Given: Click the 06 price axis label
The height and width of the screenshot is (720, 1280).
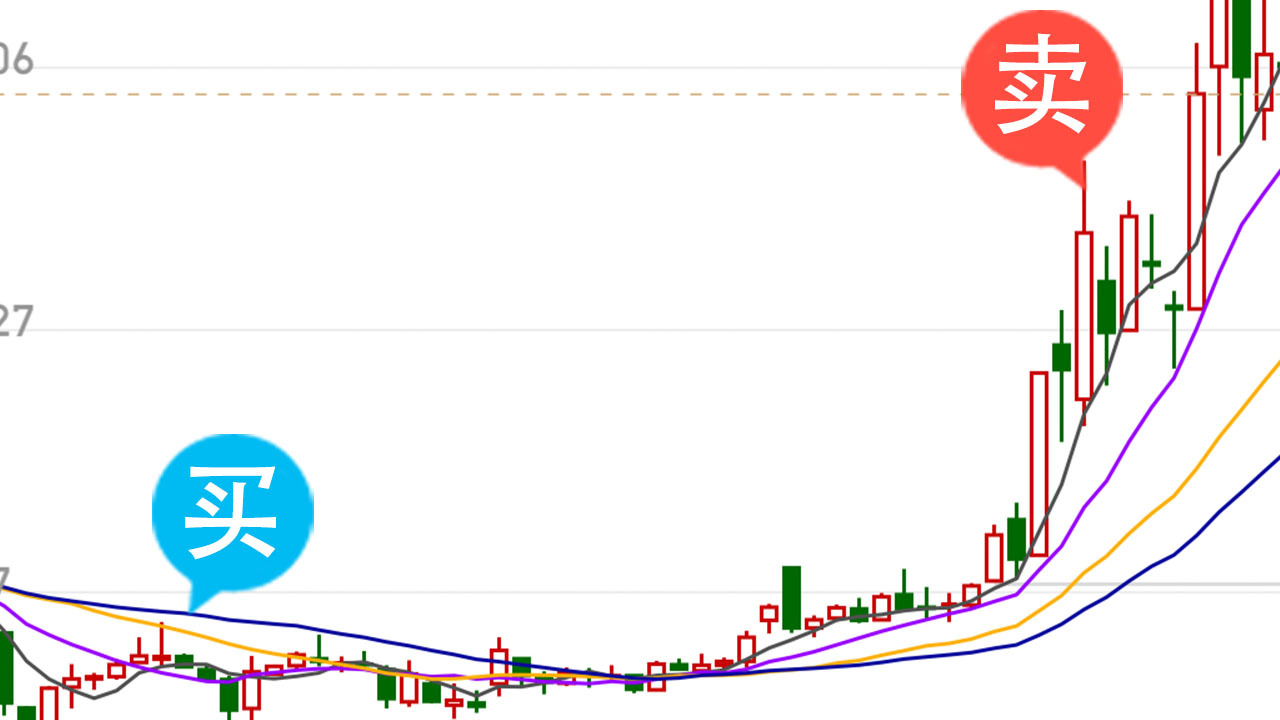Looking at the screenshot, I should coord(17,60).
